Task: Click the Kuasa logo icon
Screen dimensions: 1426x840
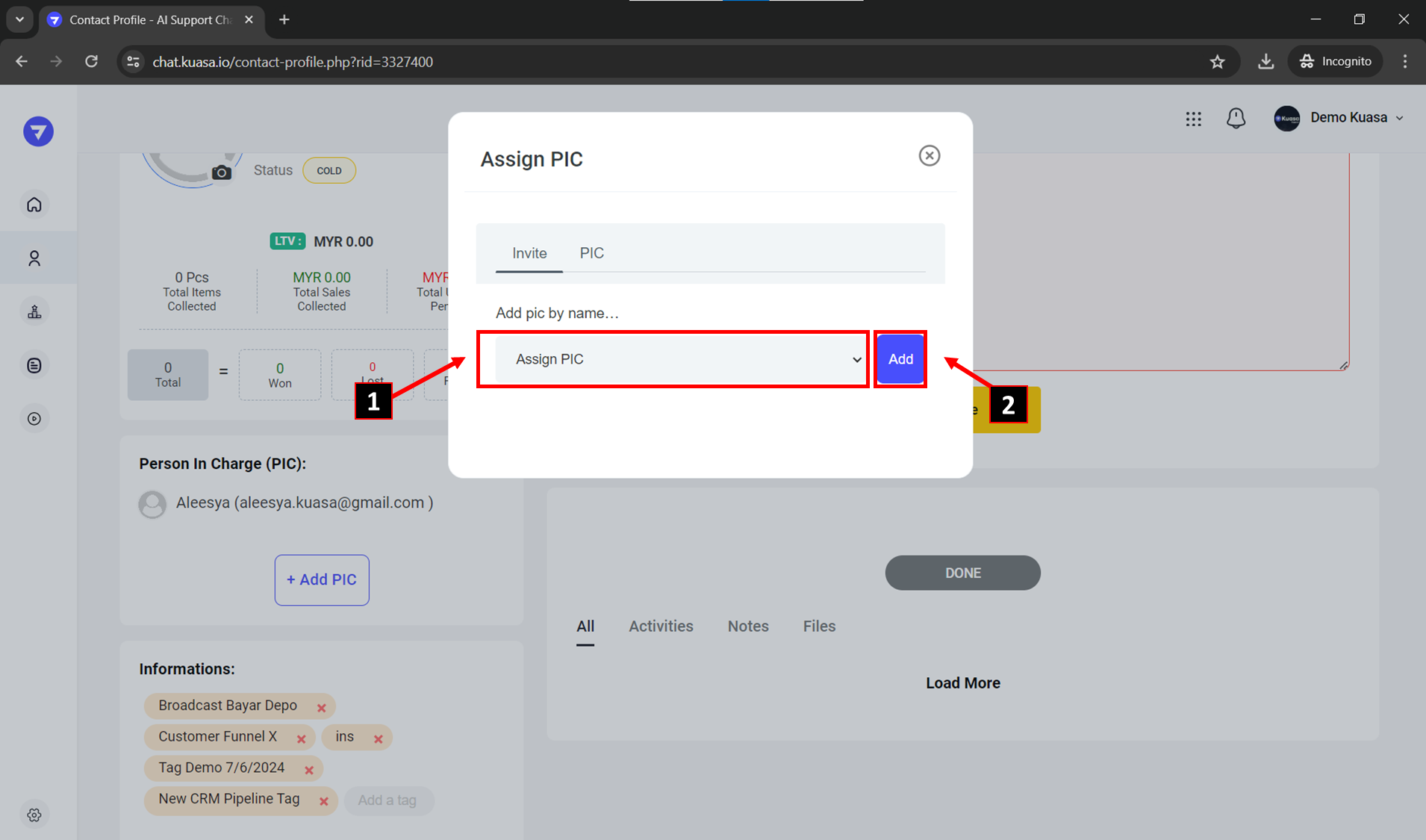Action: 38,132
